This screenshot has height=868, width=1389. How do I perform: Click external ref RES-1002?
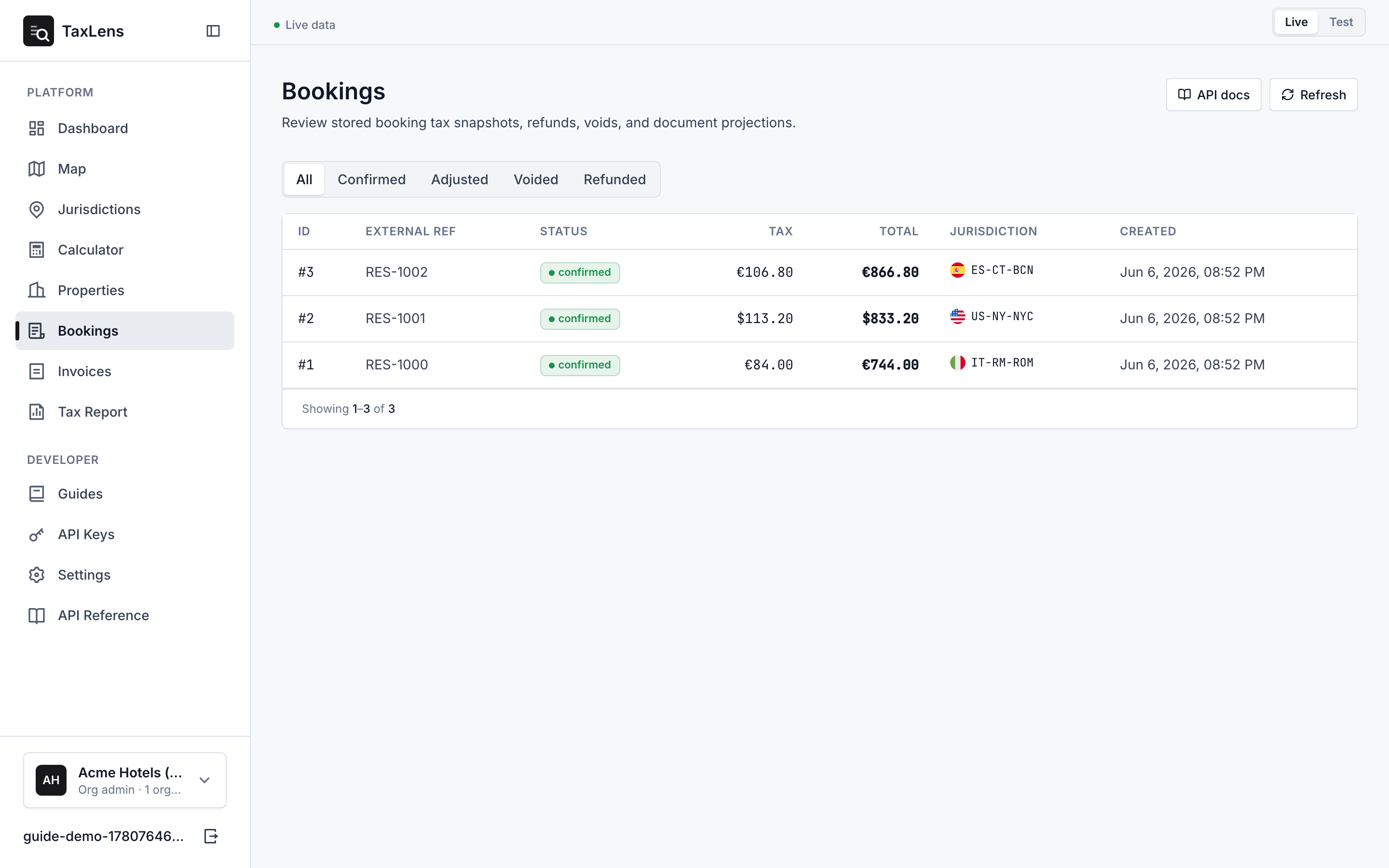(396, 272)
